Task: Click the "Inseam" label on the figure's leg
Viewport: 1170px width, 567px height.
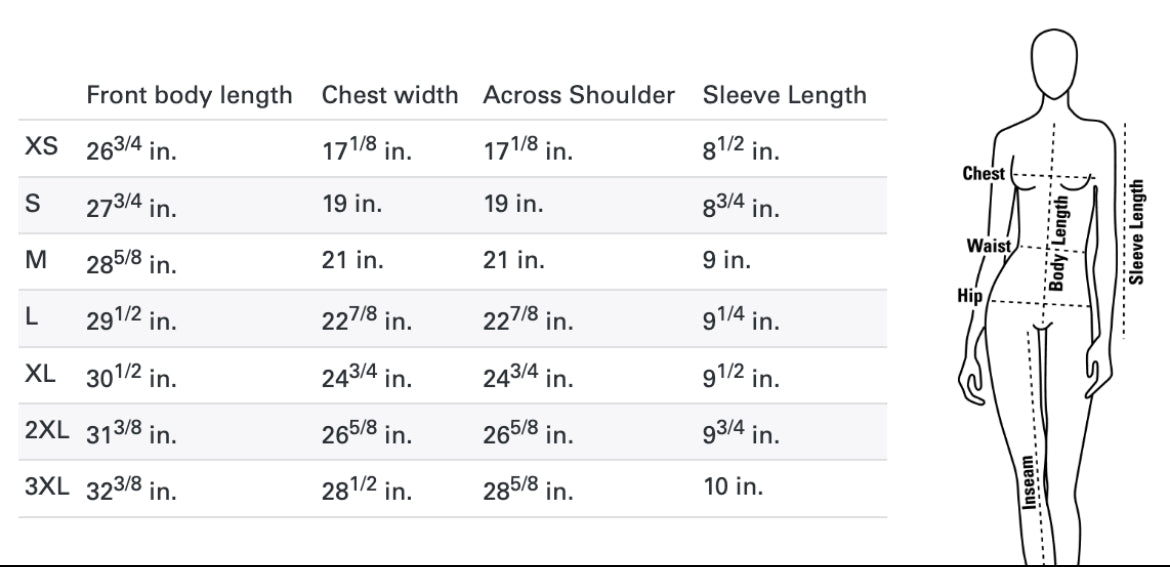Action: (x=1029, y=483)
